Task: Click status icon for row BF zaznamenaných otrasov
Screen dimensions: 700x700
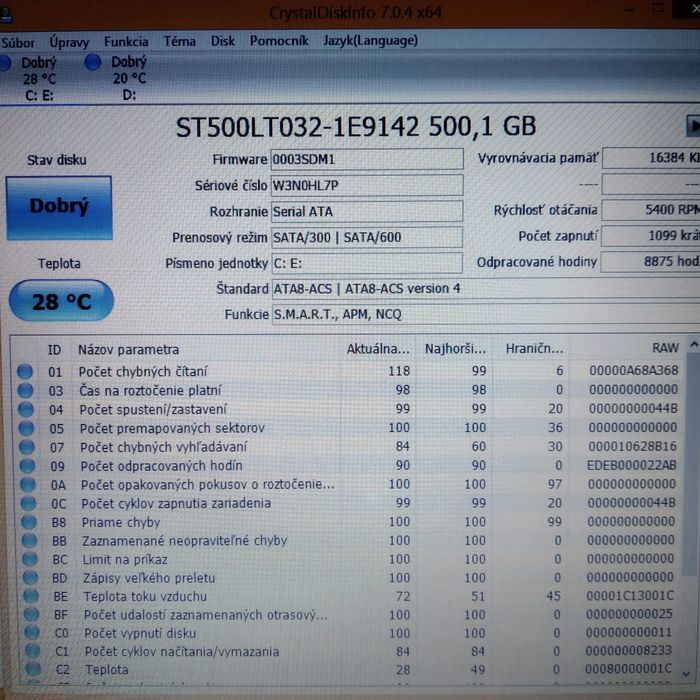Action: tap(31, 614)
